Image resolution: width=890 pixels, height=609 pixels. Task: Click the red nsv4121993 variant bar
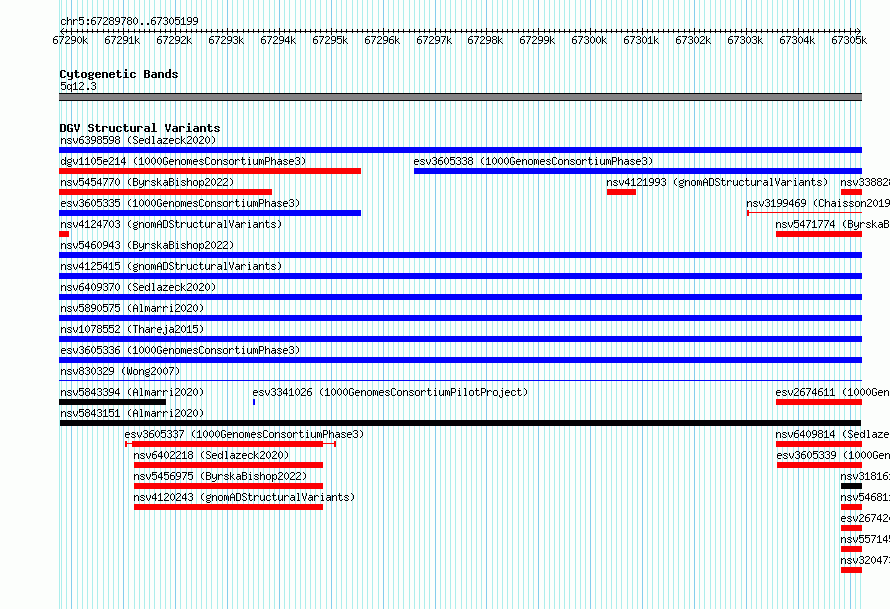(x=621, y=192)
